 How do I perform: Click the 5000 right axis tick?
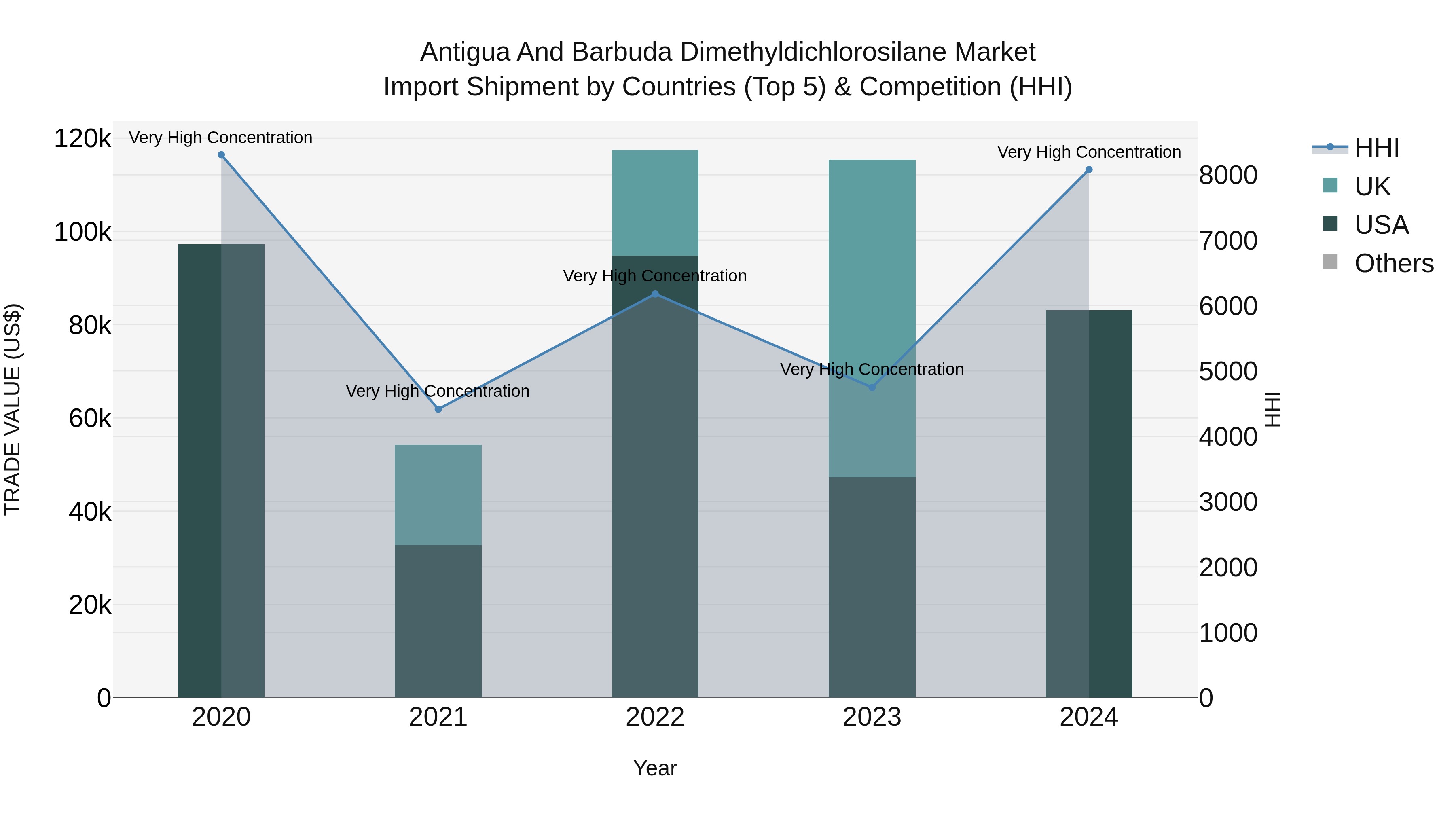pos(1228,371)
